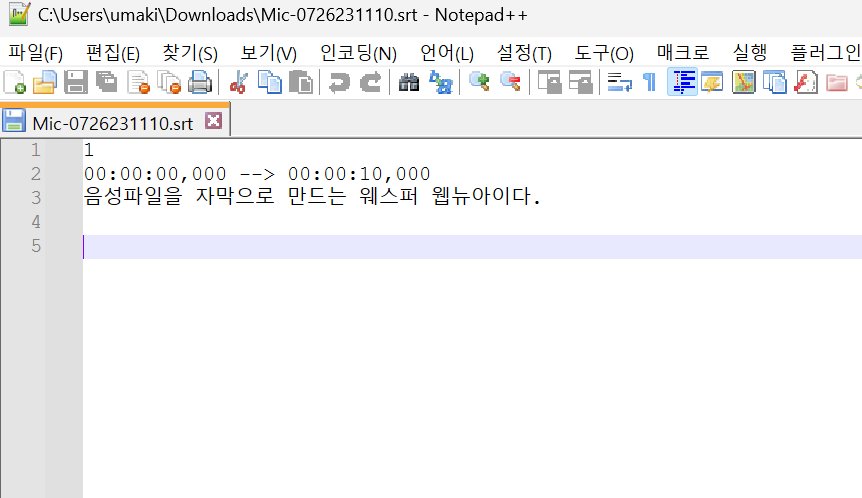
Task: Click the subtitle index 1 on line 1
Action: point(89,150)
